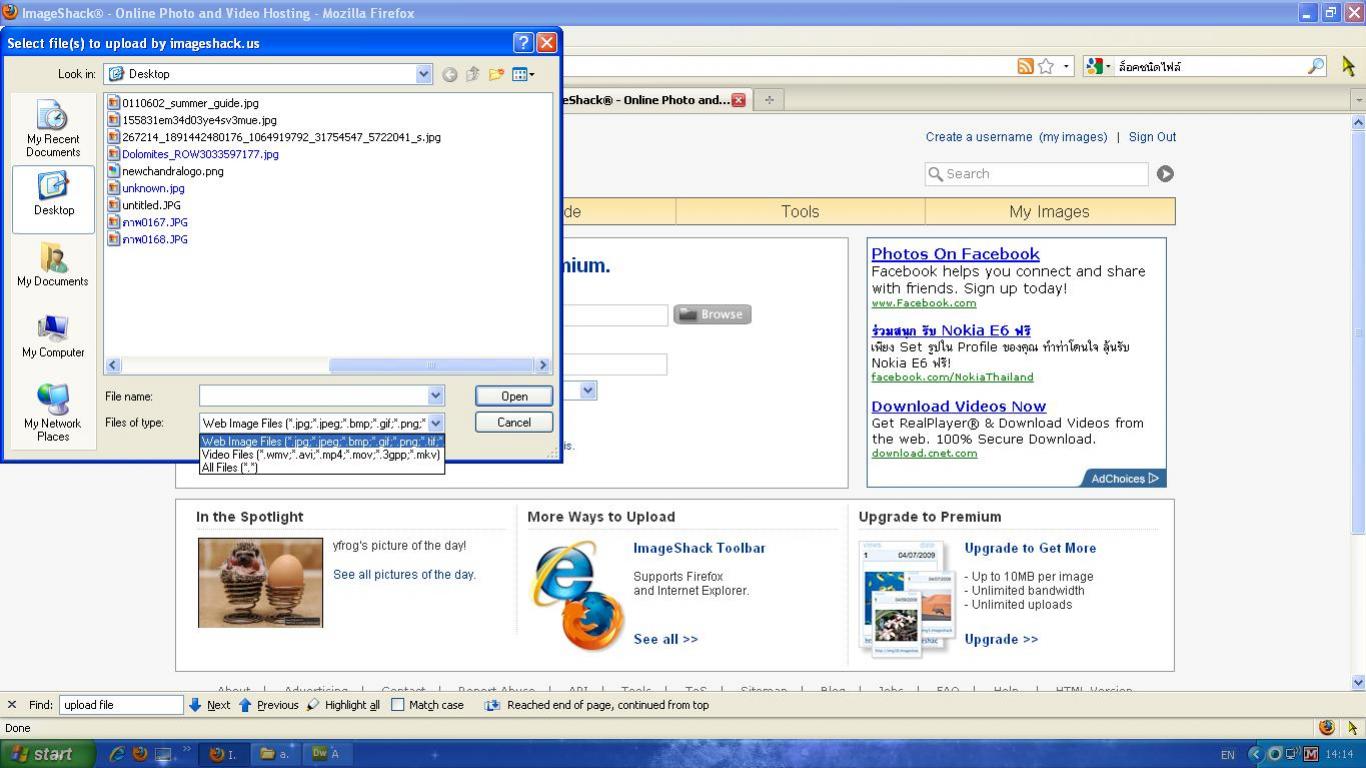Toggle Highlight all in find bar
The height and width of the screenshot is (768, 1366).
tap(343, 705)
